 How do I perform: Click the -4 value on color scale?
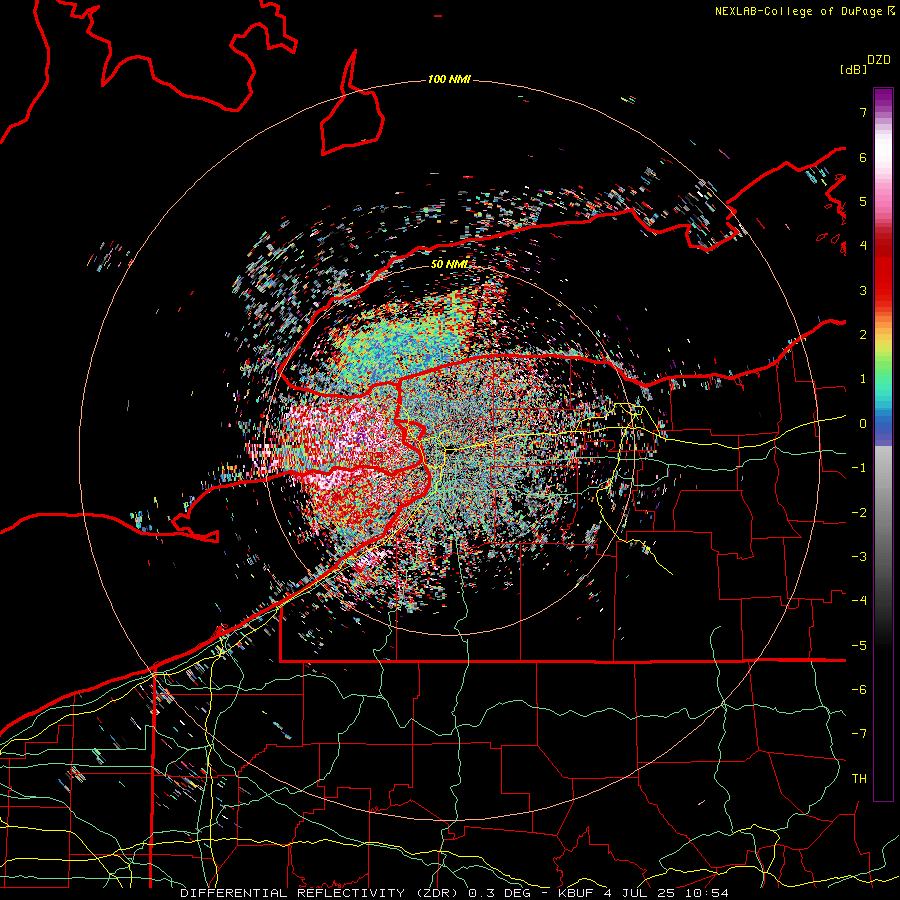point(859,601)
